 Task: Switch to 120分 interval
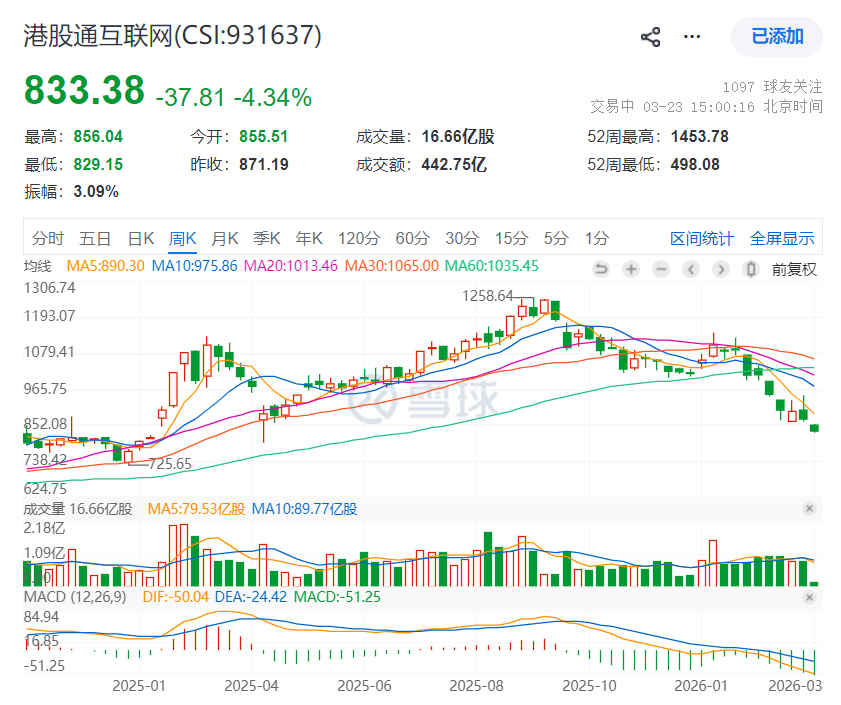point(359,238)
